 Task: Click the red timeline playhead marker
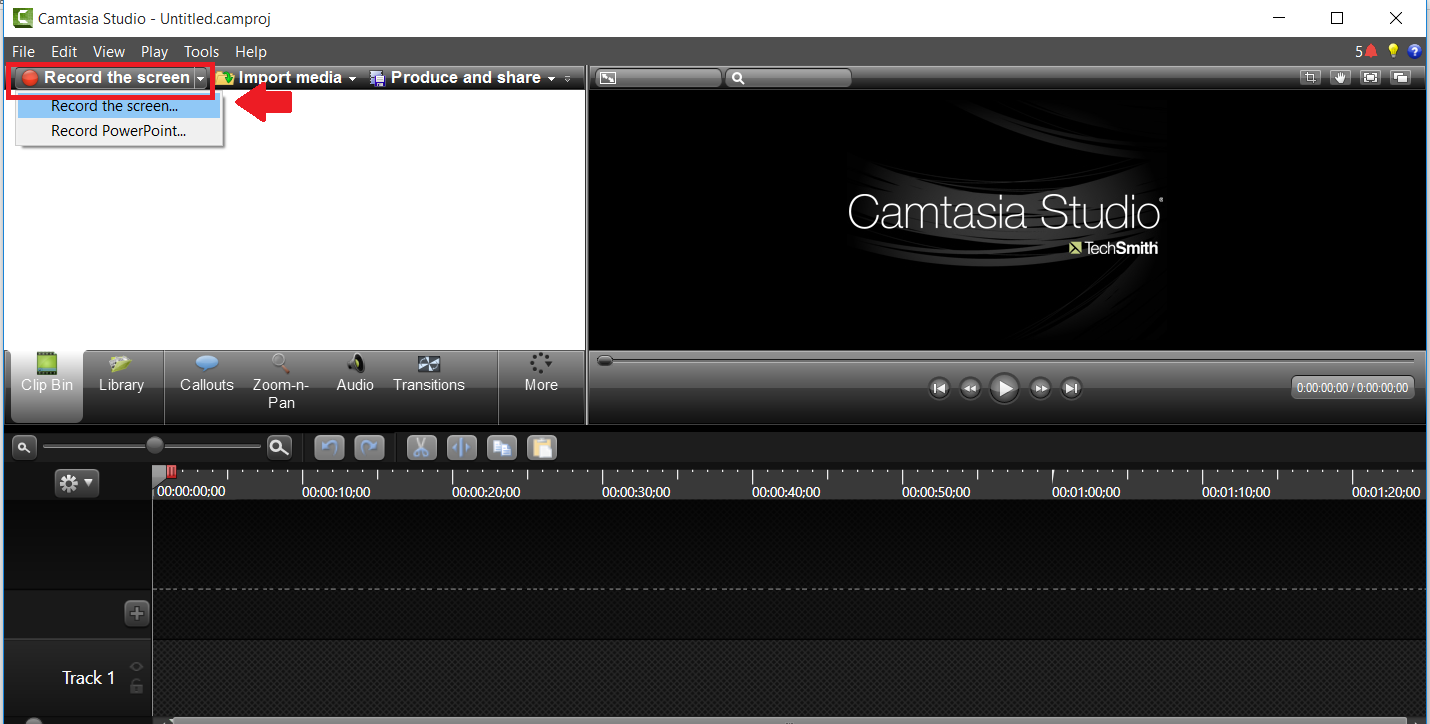coord(172,471)
